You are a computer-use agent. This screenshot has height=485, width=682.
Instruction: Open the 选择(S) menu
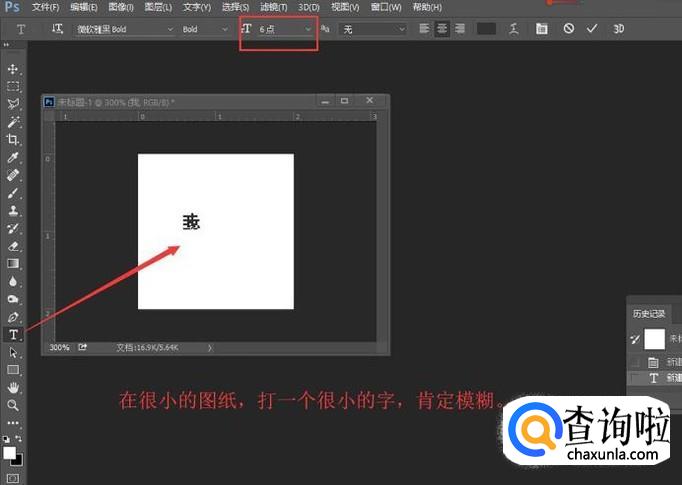coord(235,7)
